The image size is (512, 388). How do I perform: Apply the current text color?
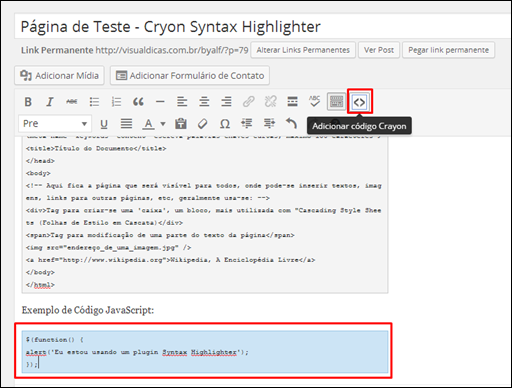148,124
